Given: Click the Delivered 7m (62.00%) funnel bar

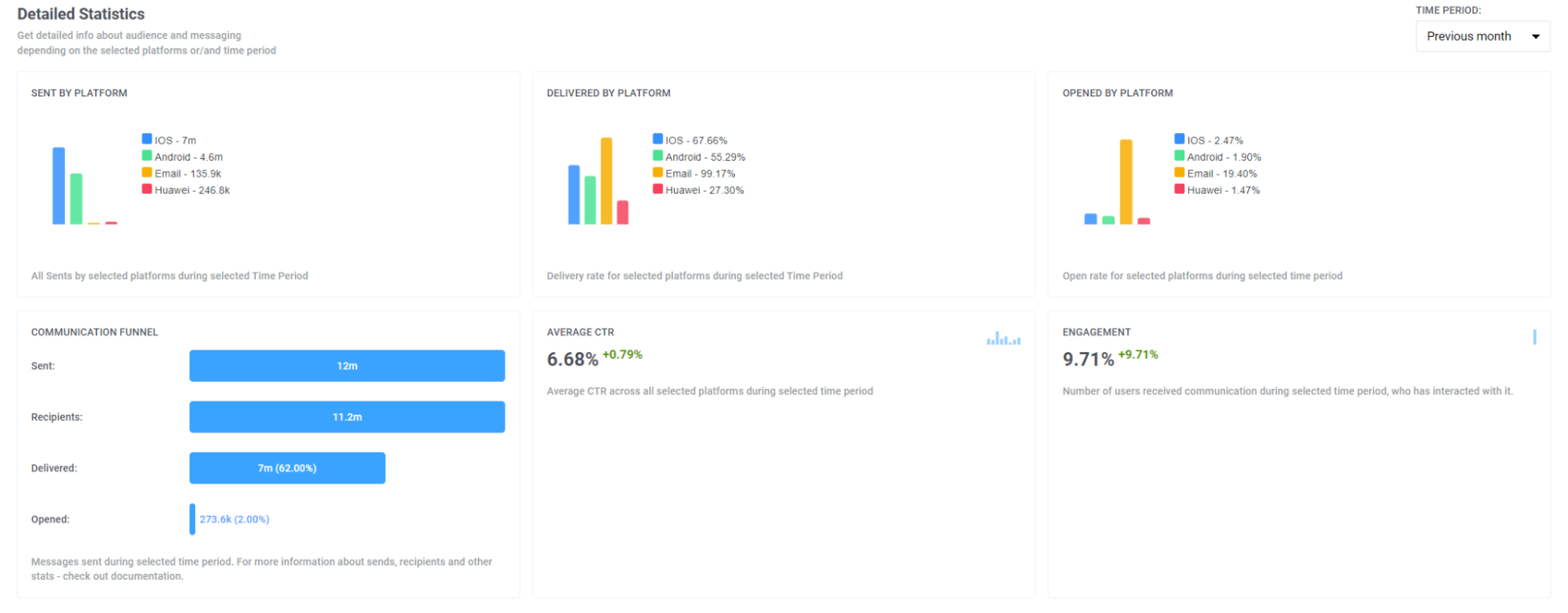Looking at the screenshot, I should click(287, 468).
